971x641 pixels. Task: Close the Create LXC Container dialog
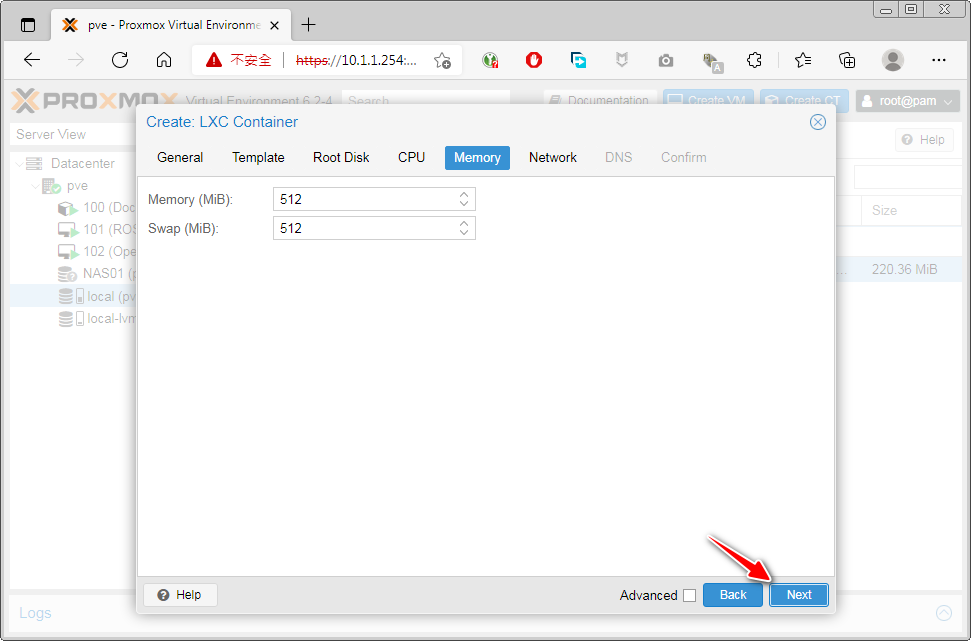pyautogui.click(x=817, y=122)
